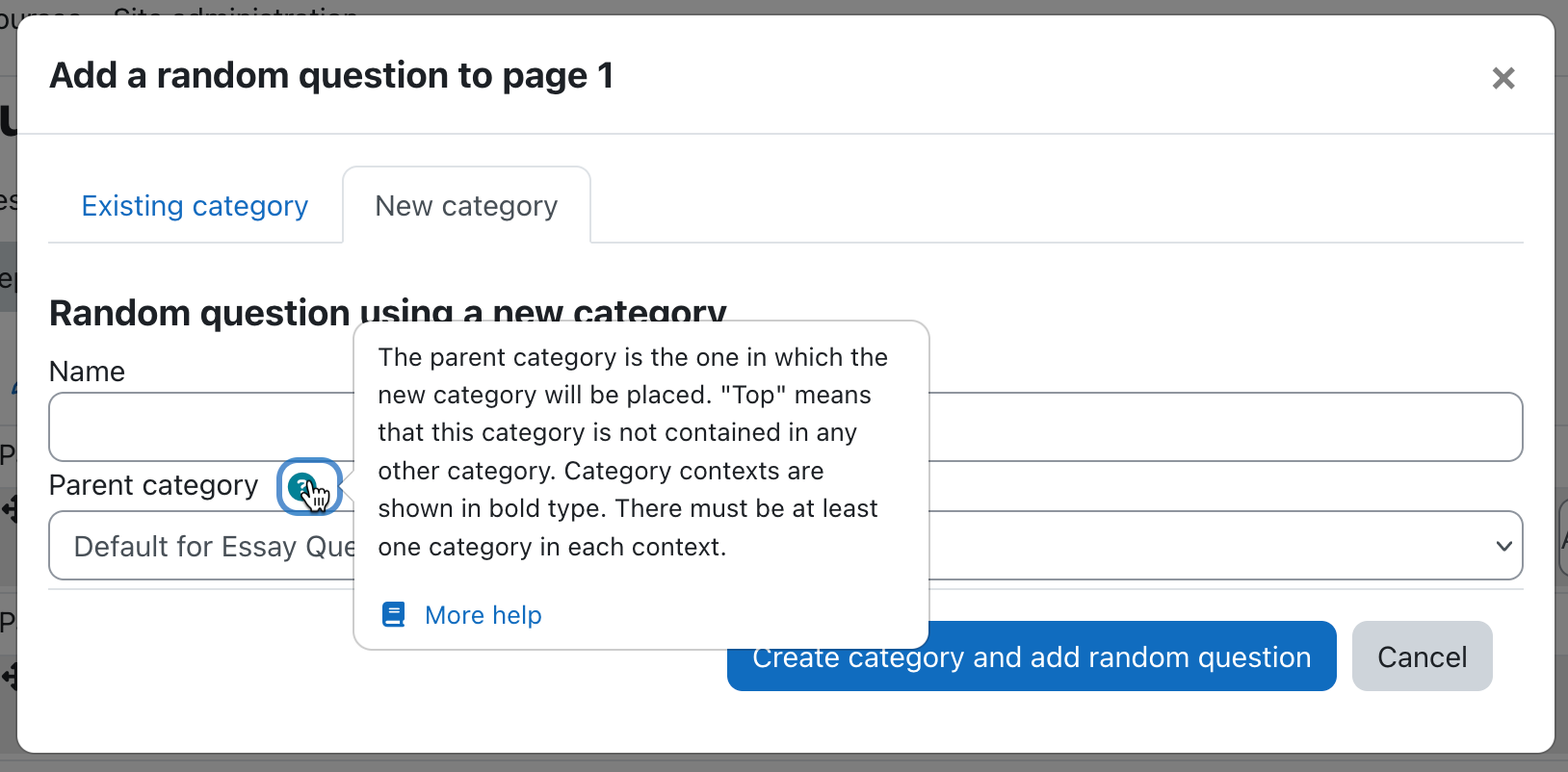Expand the parent category list via chevron arrow
The image size is (1568, 772).
[x=1503, y=546]
